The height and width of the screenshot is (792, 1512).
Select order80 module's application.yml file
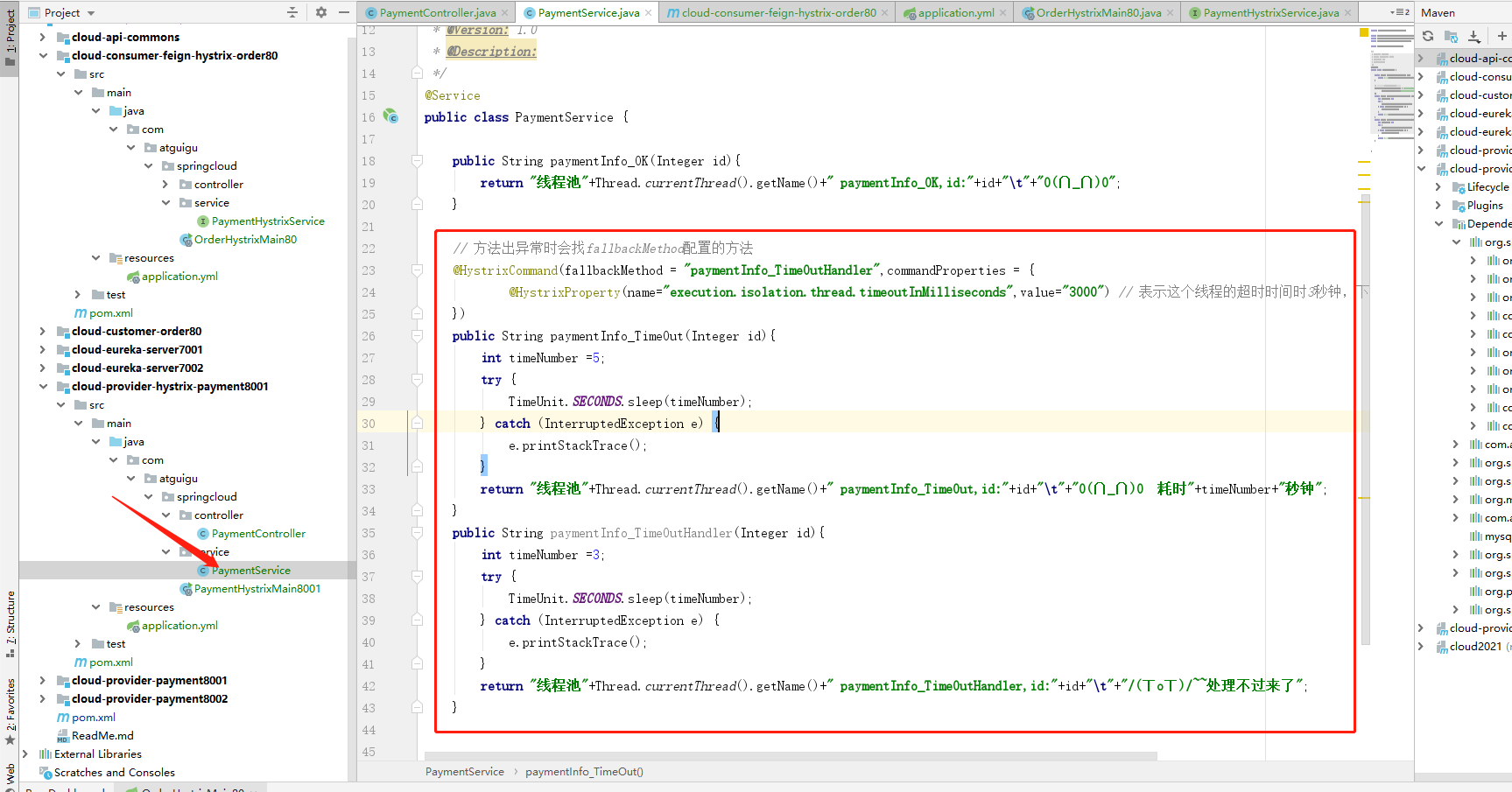pos(179,277)
